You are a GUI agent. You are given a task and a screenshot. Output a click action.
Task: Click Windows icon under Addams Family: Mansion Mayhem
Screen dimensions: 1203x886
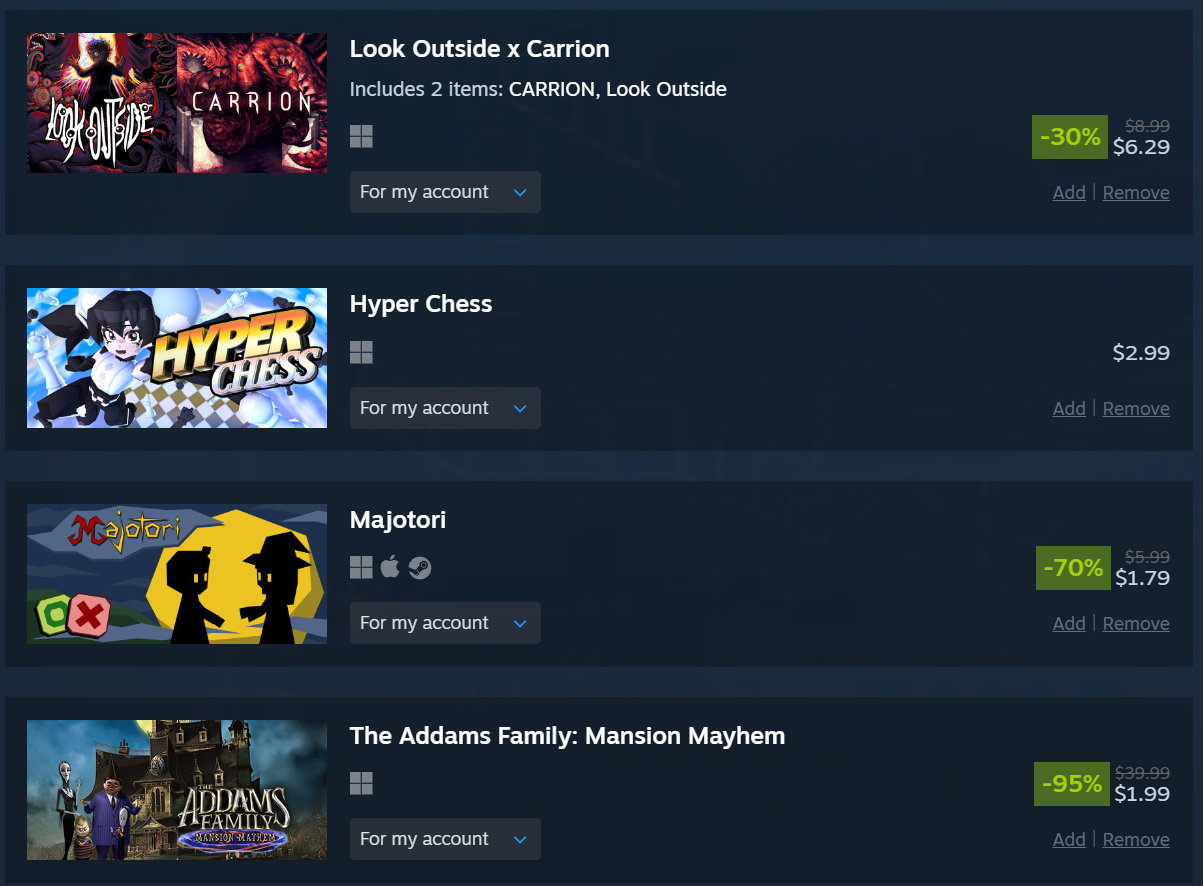coord(361,783)
